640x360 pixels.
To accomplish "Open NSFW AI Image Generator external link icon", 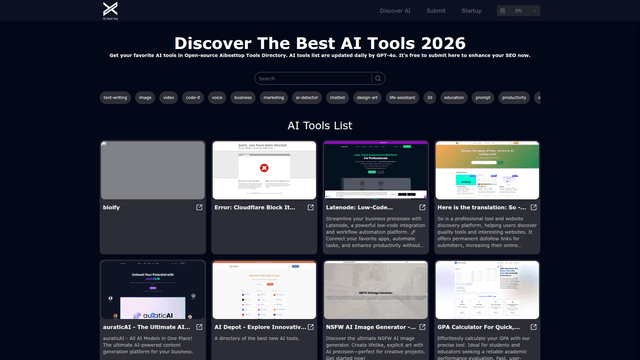I will tap(422, 327).
